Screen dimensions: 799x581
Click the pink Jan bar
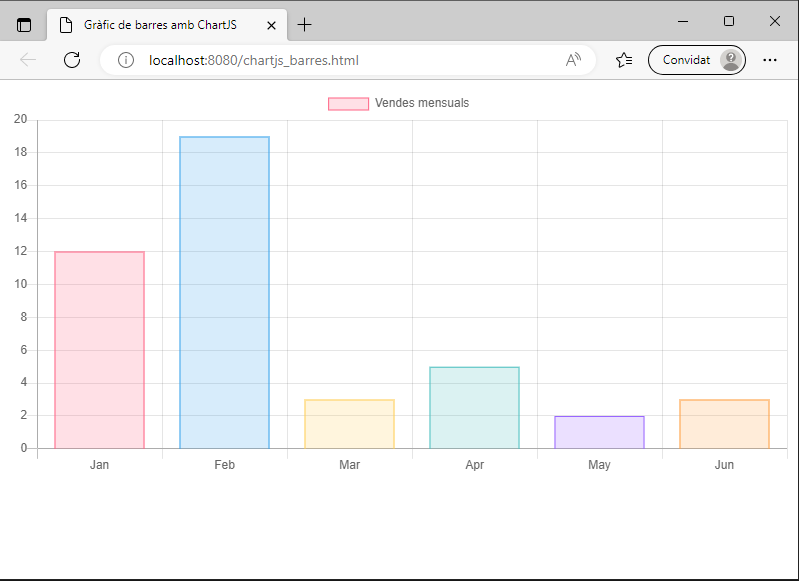(99, 350)
